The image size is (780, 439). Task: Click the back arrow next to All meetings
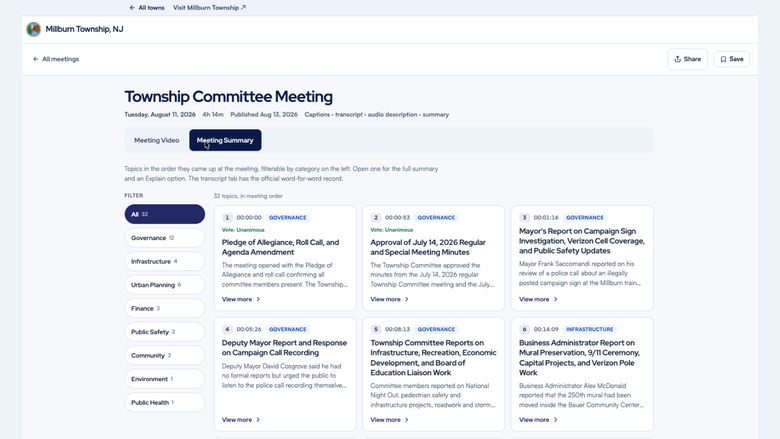pos(35,59)
